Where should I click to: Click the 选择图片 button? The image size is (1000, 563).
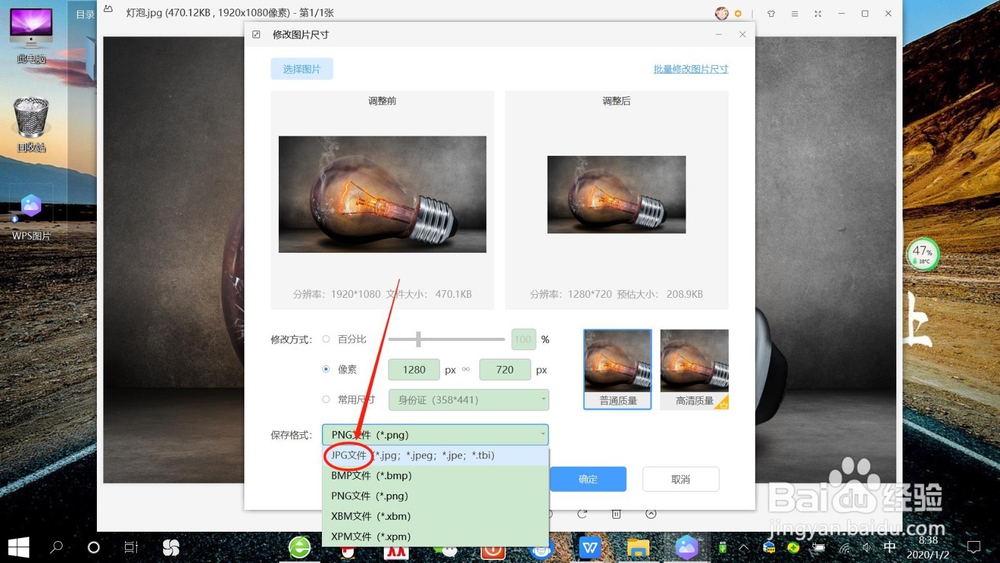click(302, 69)
